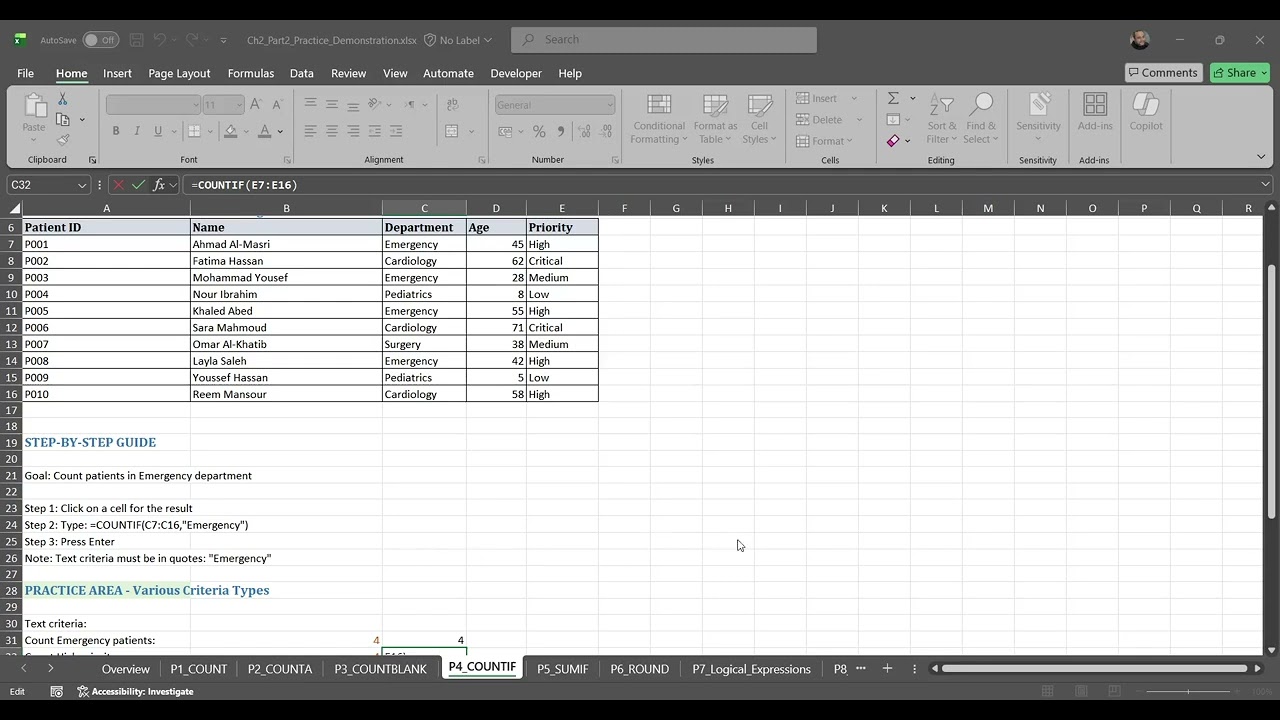Switch to Overview sheet tab

pos(126,669)
